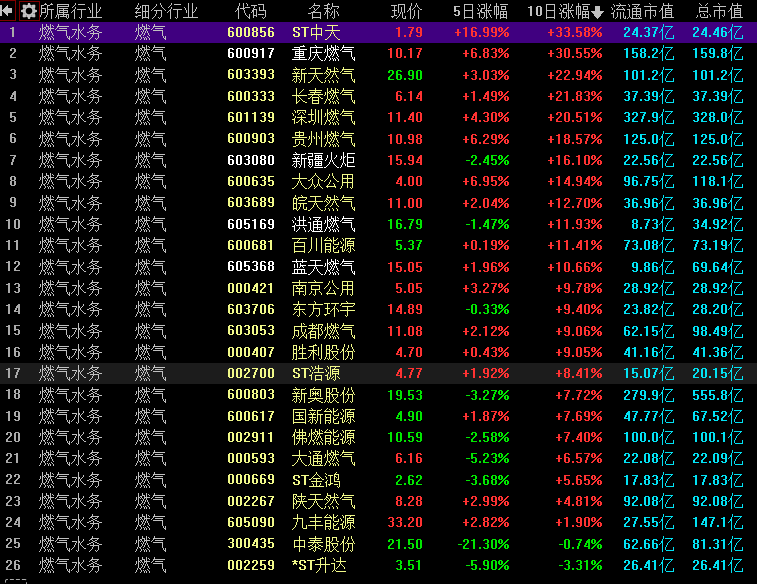The height and width of the screenshot is (584, 757).
Task: Click stock code 600681 百川能源
Action: click(251, 245)
